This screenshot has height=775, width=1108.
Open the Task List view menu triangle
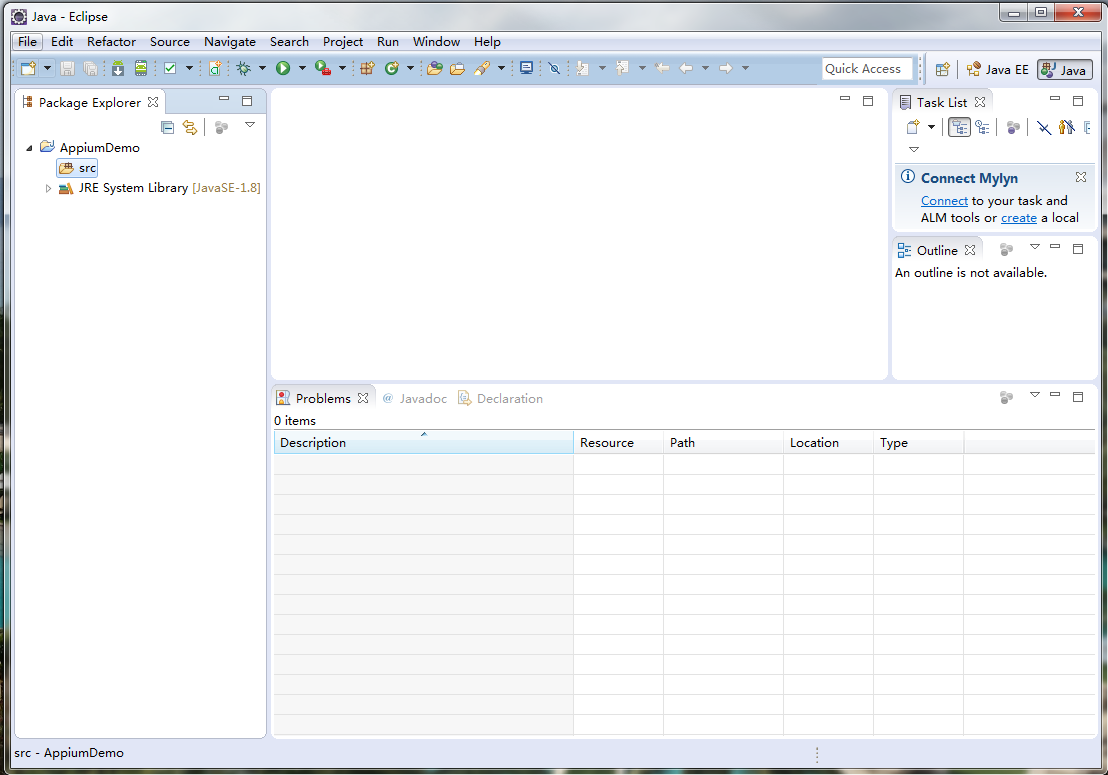914,150
